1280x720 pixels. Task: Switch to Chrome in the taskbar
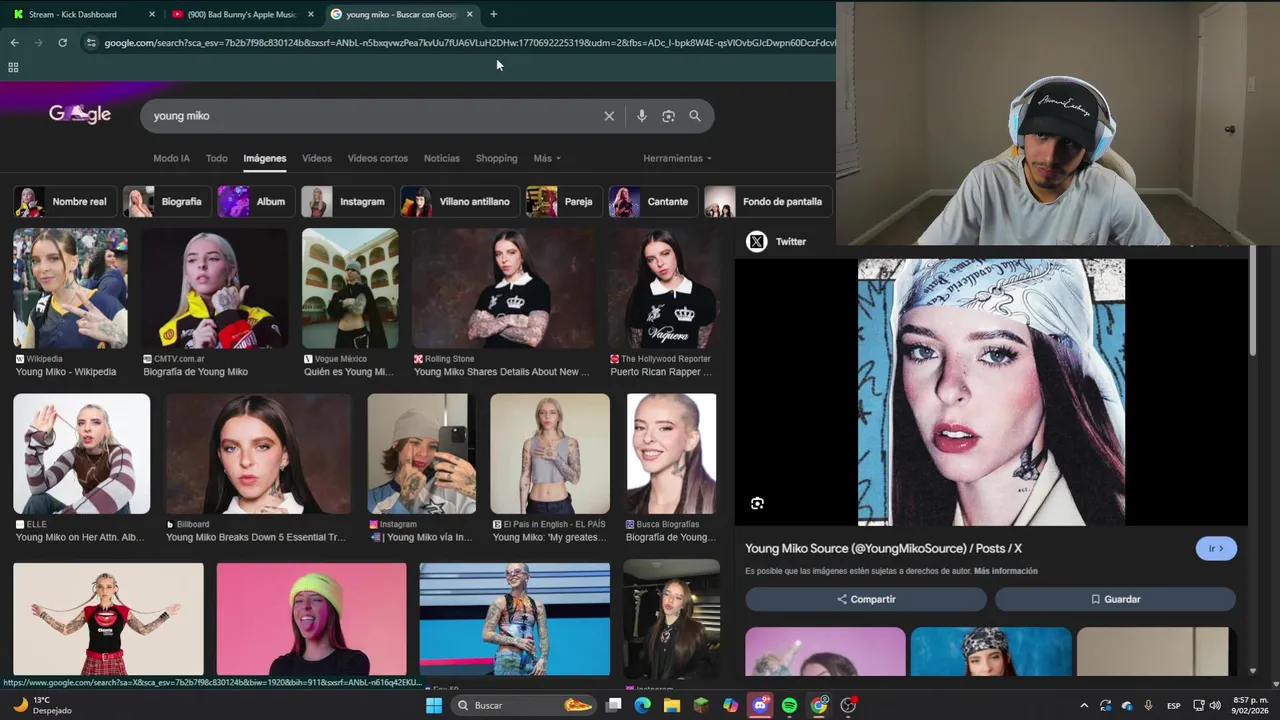tap(819, 705)
